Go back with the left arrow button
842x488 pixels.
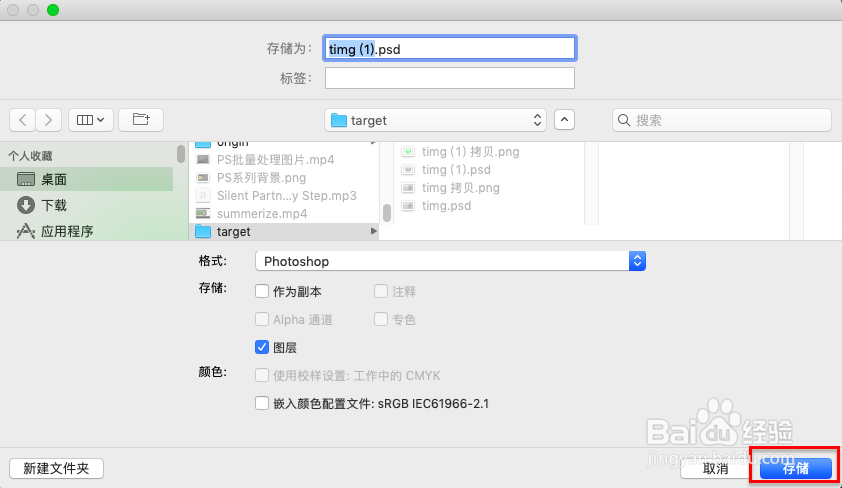point(23,120)
